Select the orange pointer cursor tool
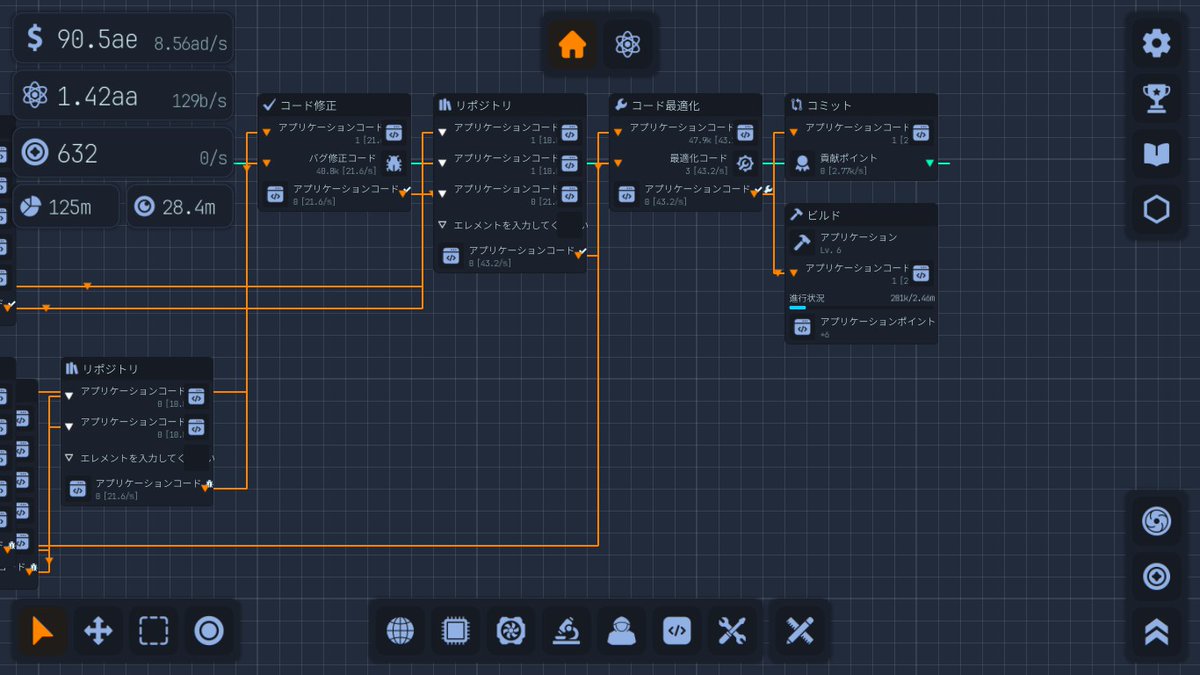The image size is (1200, 675). click(43, 631)
